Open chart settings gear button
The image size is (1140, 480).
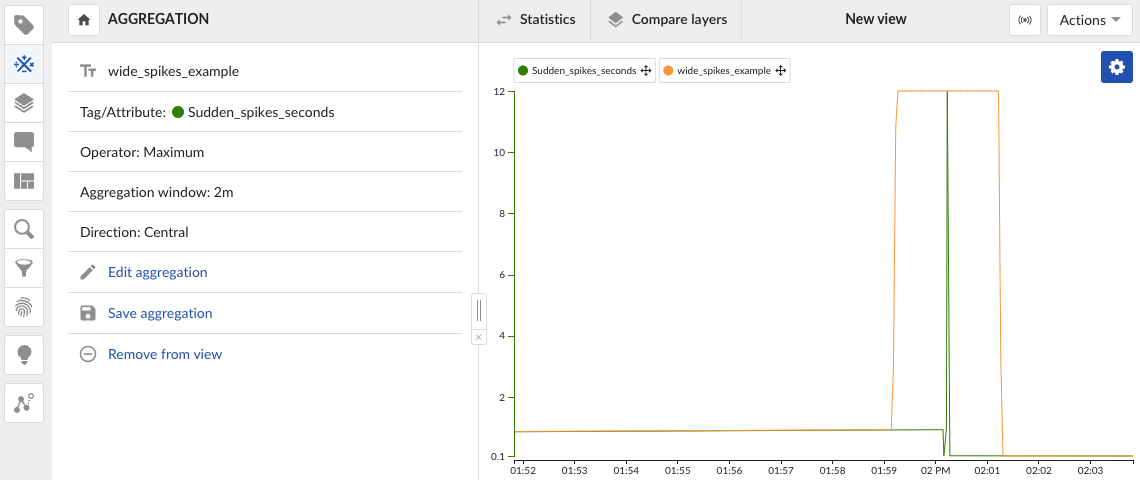coord(1116,67)
